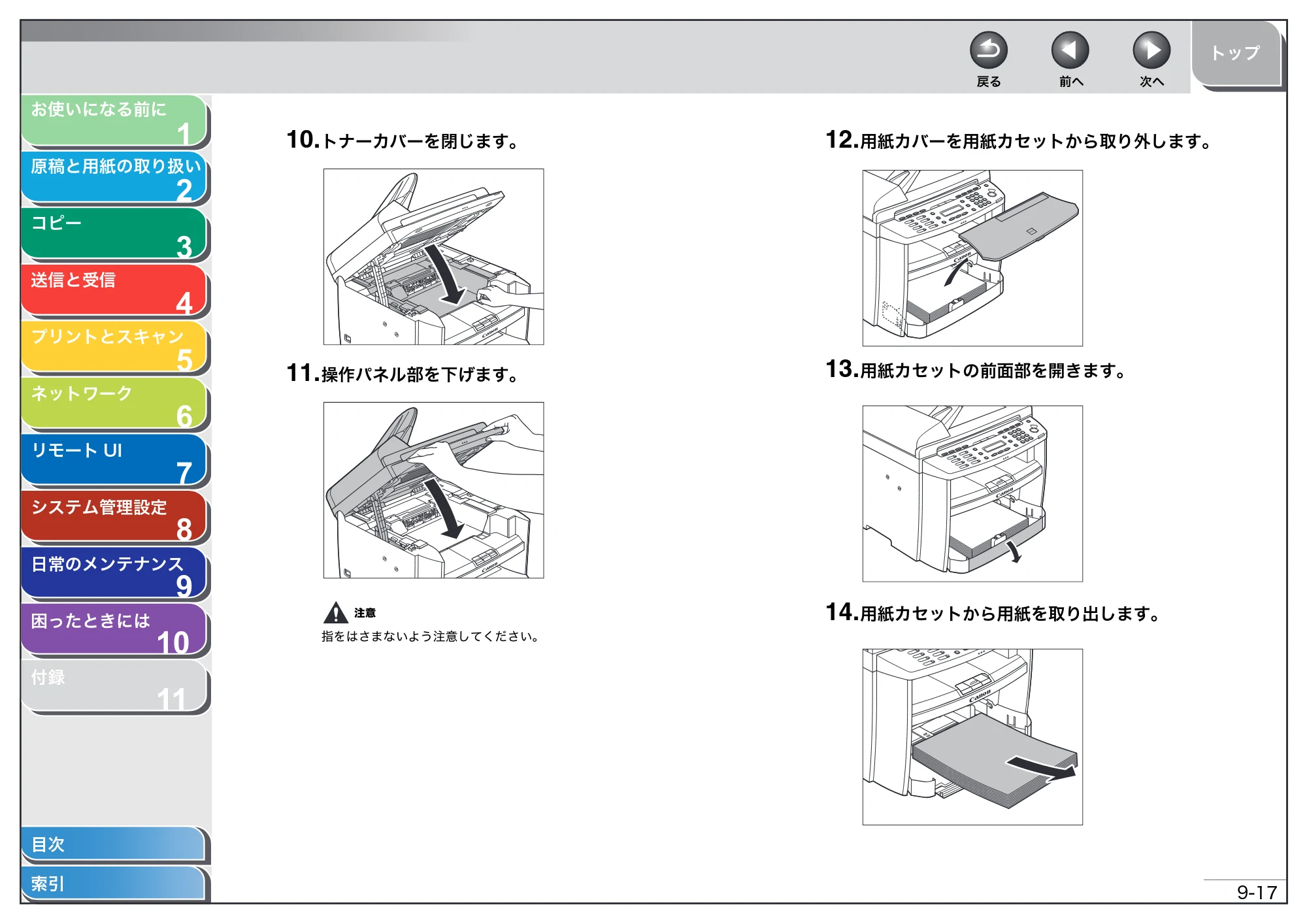
Task: Click step text トナーカバーを閉じます
Action: pyautogui.click(x=420, y=141)
